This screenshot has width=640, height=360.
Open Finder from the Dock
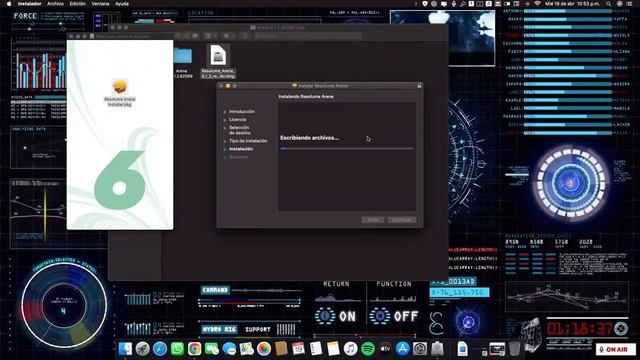tap(125, 349)
